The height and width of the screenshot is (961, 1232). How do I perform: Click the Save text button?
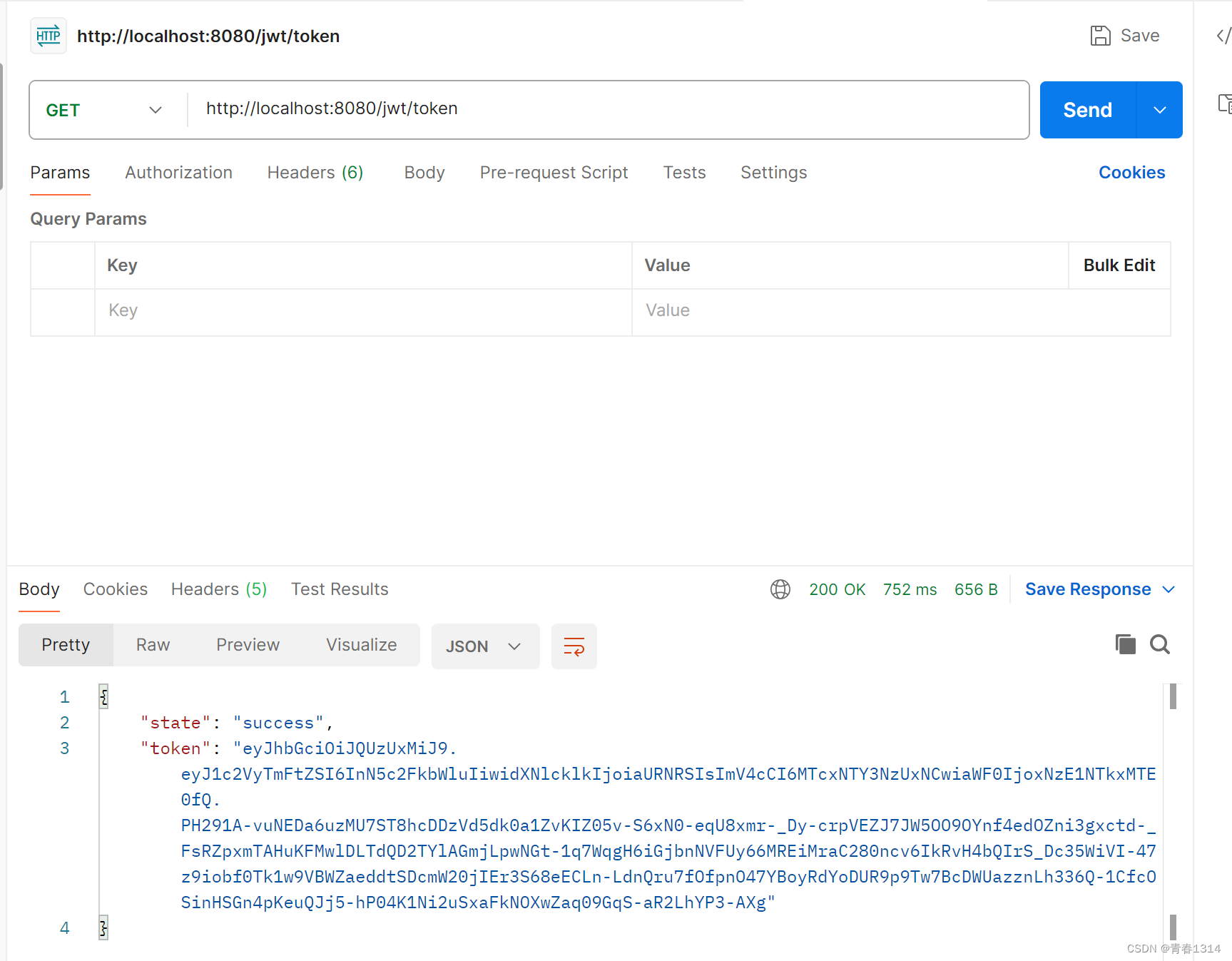tap(1140, 36)
